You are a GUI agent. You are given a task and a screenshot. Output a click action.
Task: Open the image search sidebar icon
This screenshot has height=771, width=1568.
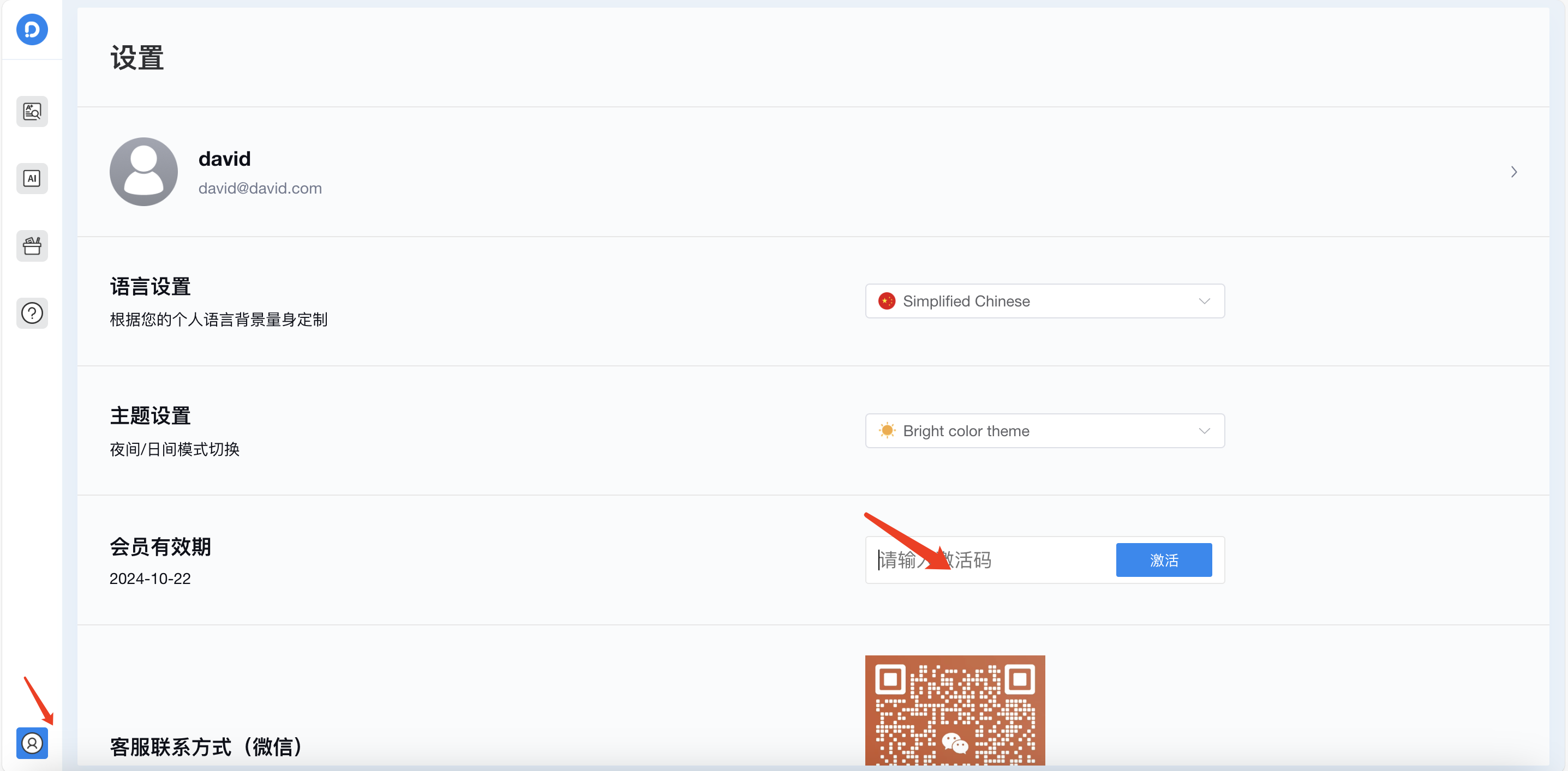point(32,111)
